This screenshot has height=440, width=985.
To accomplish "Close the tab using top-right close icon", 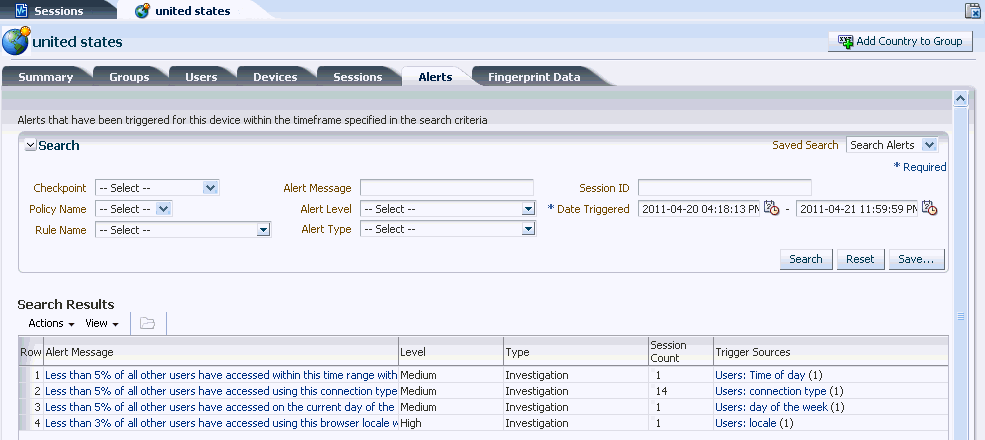I will (972, 10).
